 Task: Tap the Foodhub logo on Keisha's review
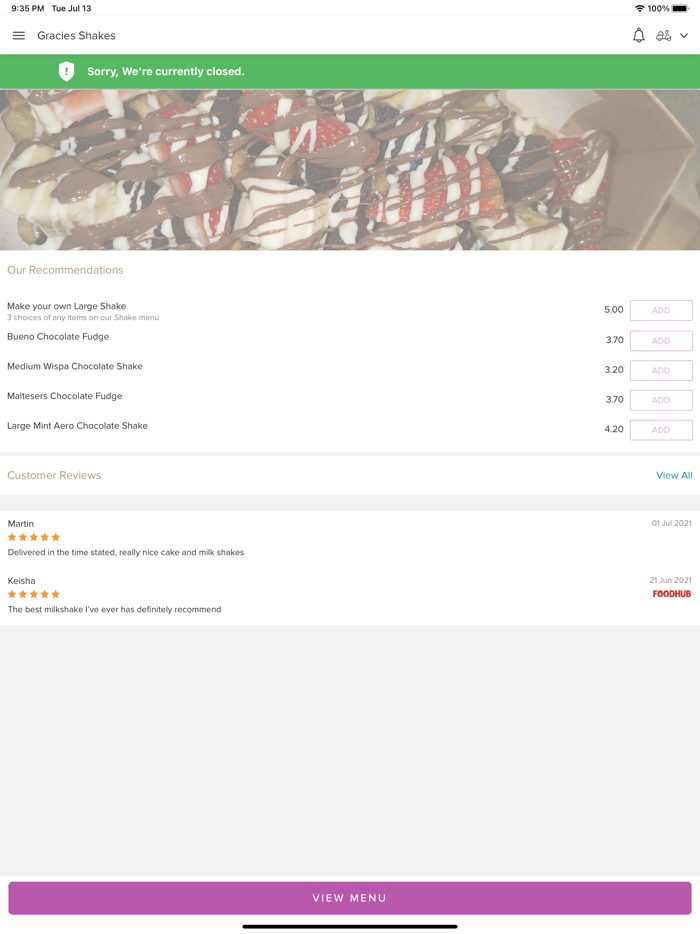coord(671,594)
